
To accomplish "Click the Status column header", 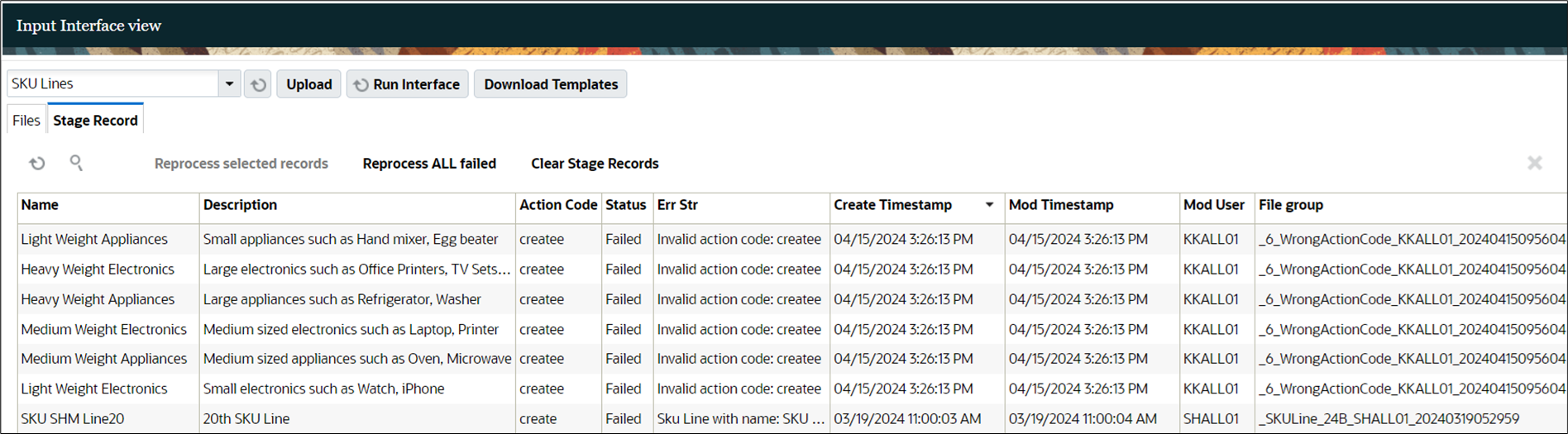I will [x=626, y=205].
